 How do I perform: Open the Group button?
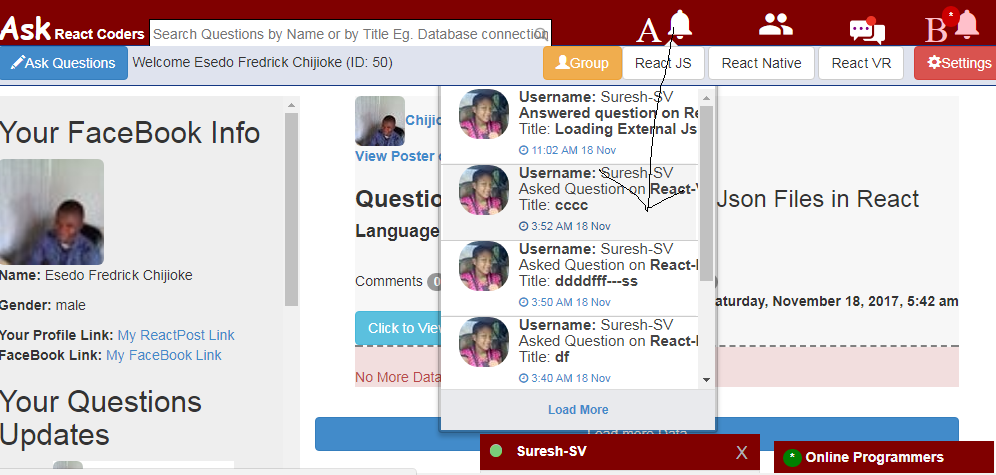(x=582, y=63)
